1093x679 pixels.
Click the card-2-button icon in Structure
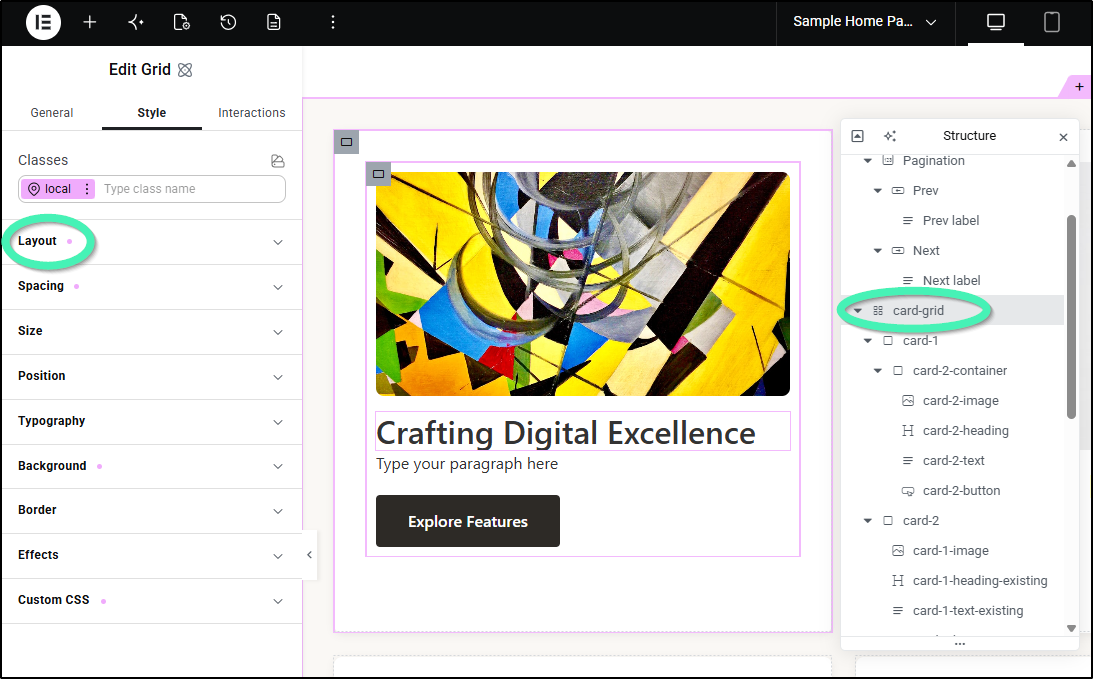(908, 491)
